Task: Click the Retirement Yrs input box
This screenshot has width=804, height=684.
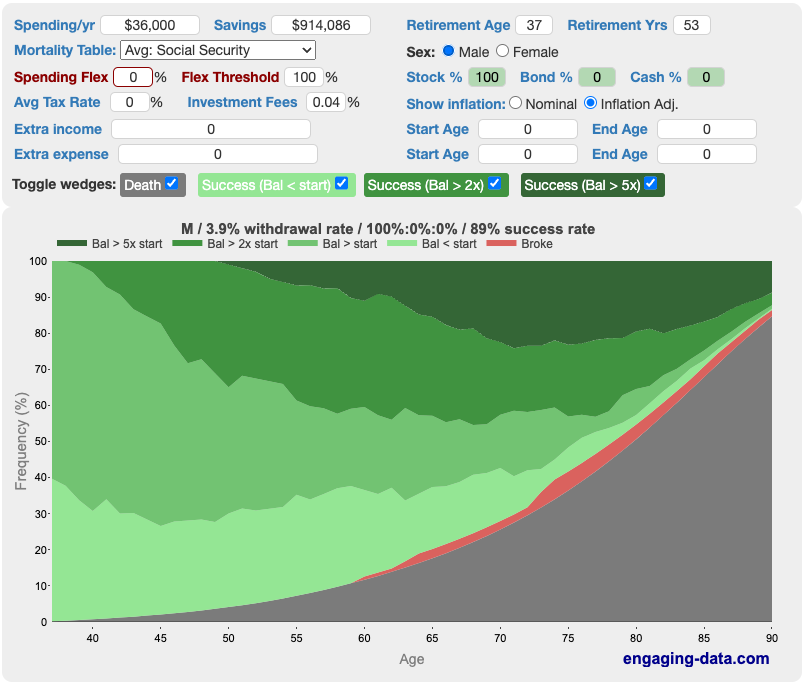Action: click(x=691, y=25)
